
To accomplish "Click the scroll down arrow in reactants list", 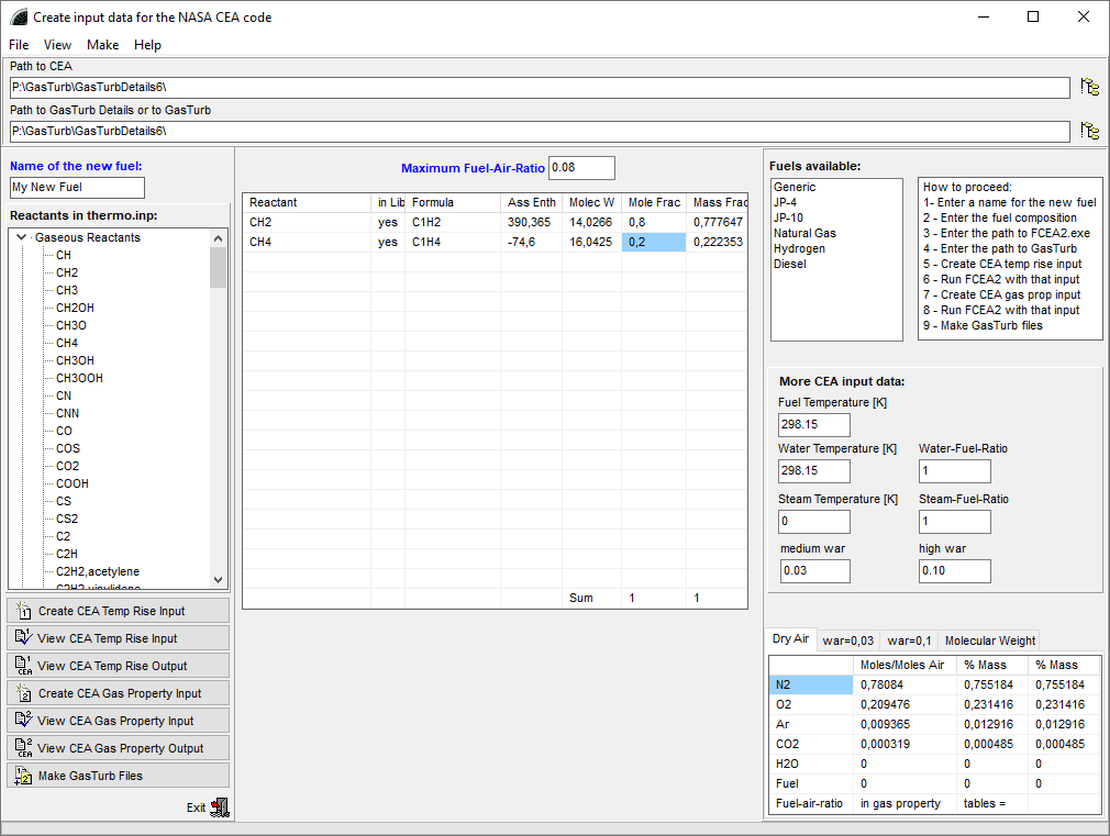I will 218,579.
